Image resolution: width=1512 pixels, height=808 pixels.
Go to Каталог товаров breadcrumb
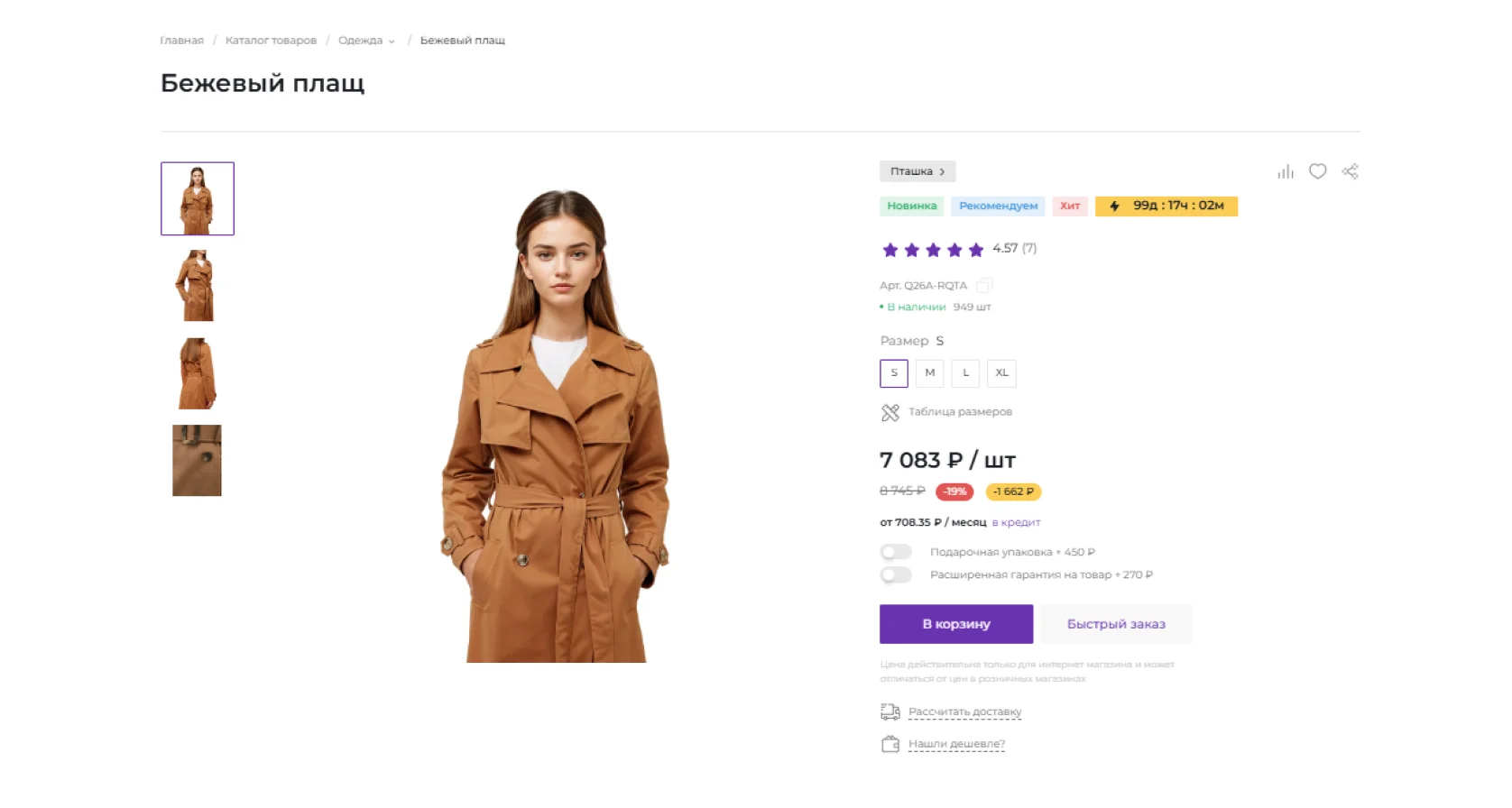(271, 41)
